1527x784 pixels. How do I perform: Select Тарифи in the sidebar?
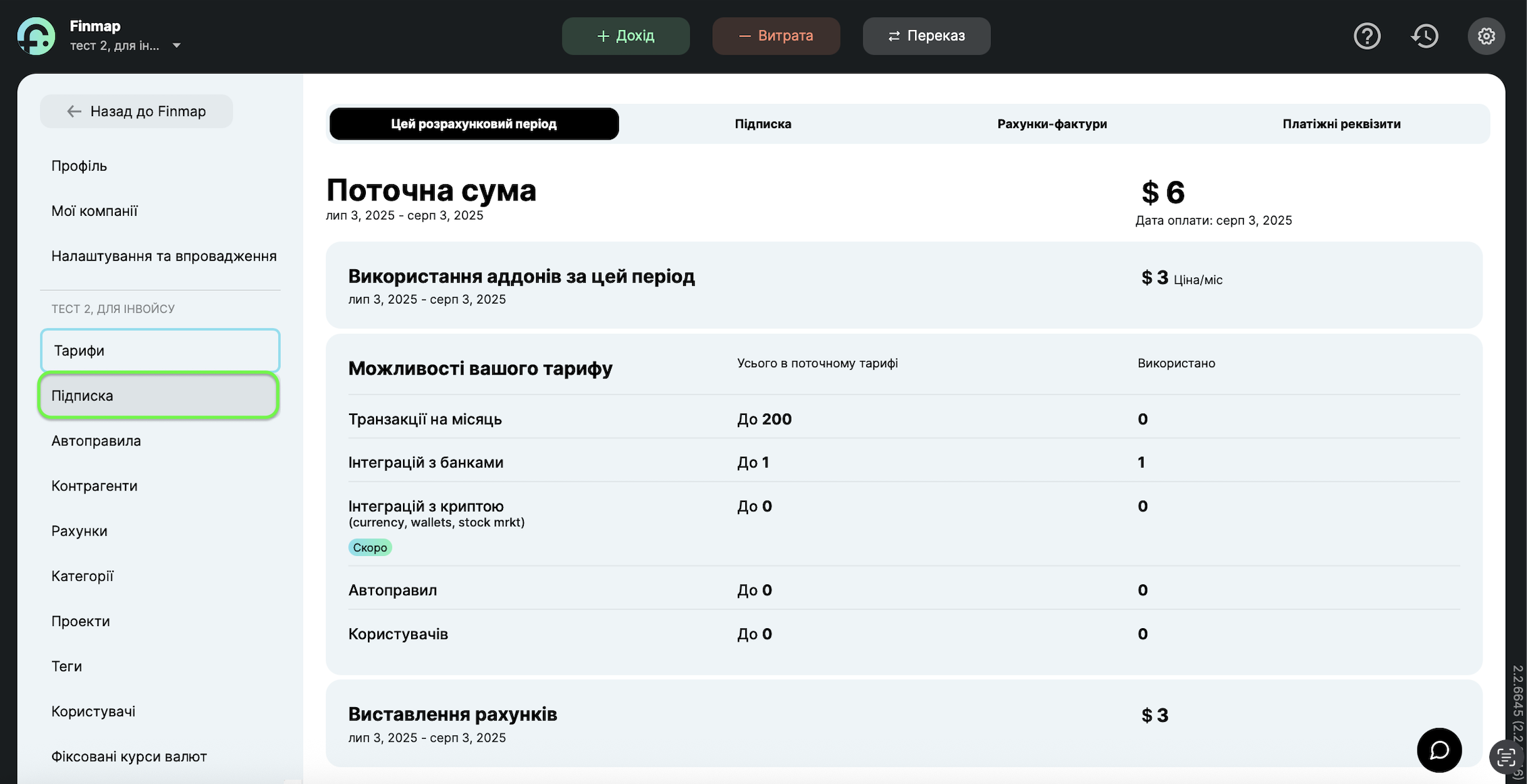[x=160, y=350]
